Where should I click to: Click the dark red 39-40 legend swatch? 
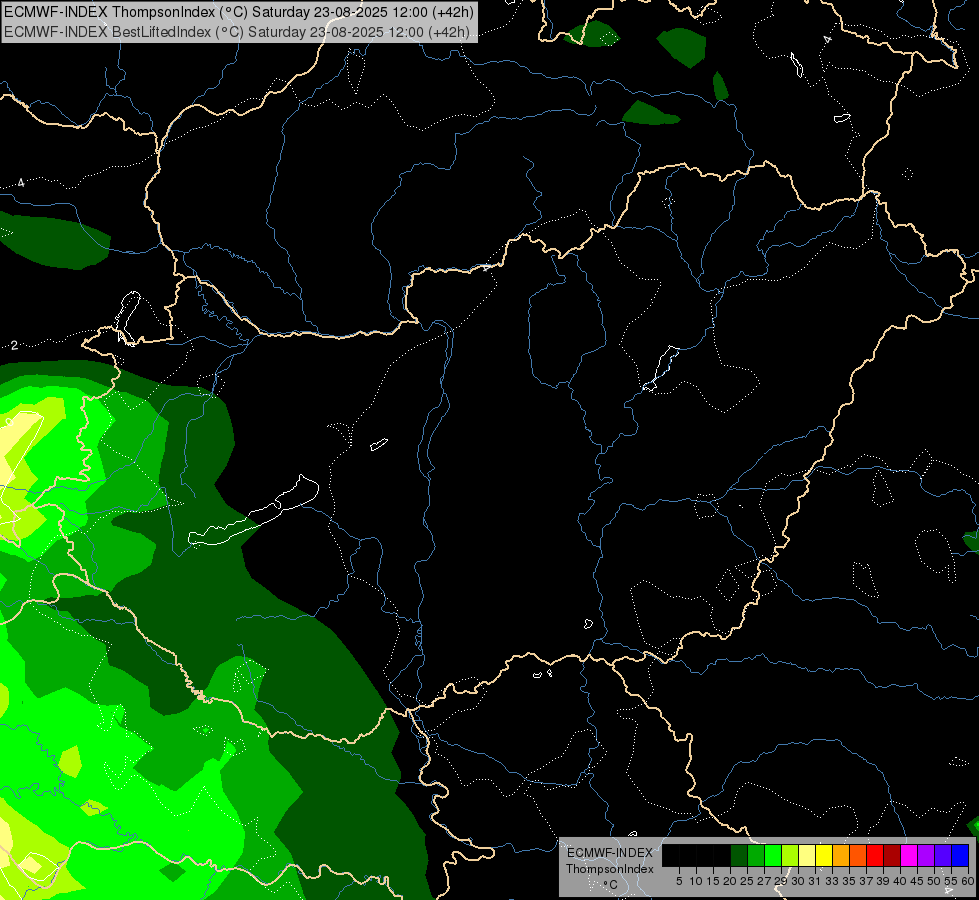[892, 855]
